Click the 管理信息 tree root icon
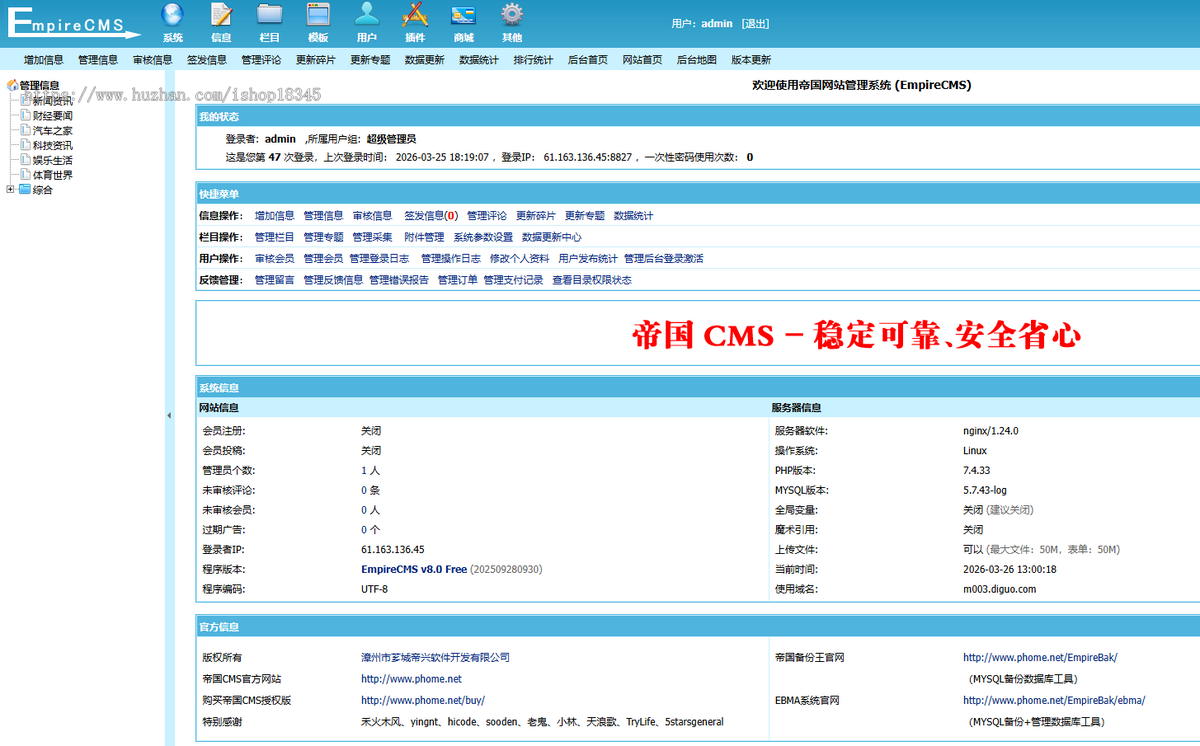1200x746 pixels. click(x=12, y=85)
